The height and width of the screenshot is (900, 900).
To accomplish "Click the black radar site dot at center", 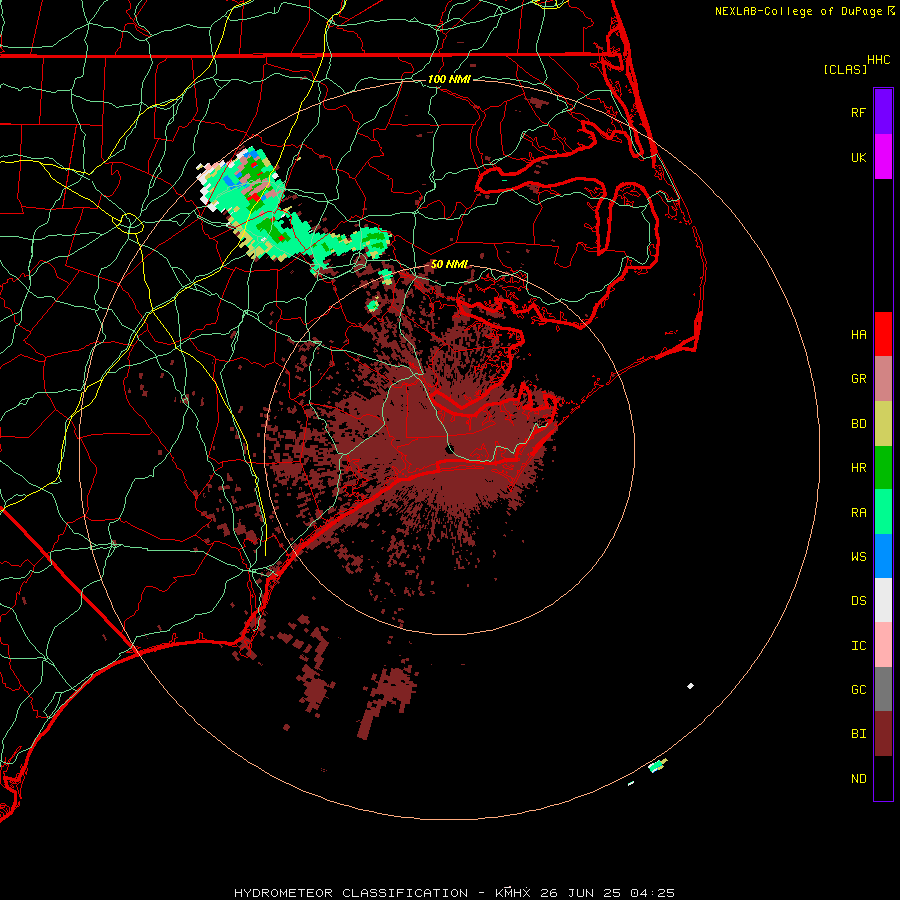I will point(449,449).
